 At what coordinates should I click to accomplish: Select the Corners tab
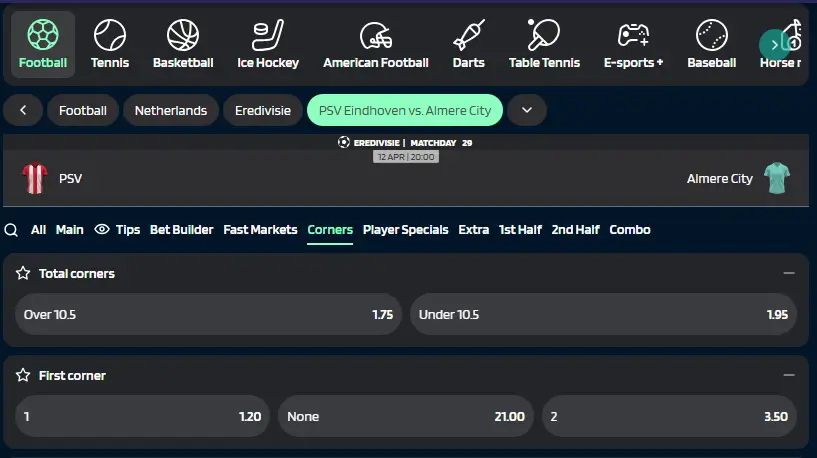pos(330,230)
